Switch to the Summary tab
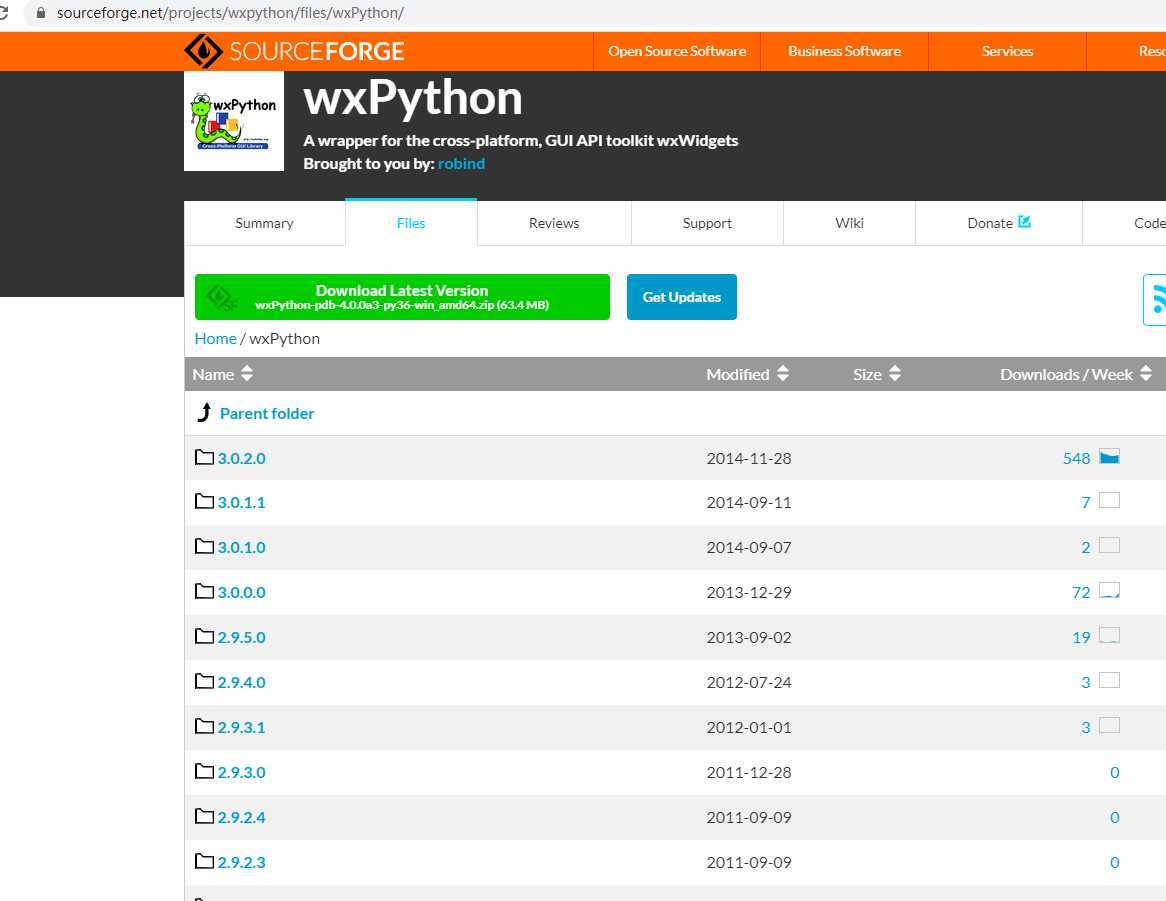The height and width of the screenshot is (901, 1166). point(264,223)
